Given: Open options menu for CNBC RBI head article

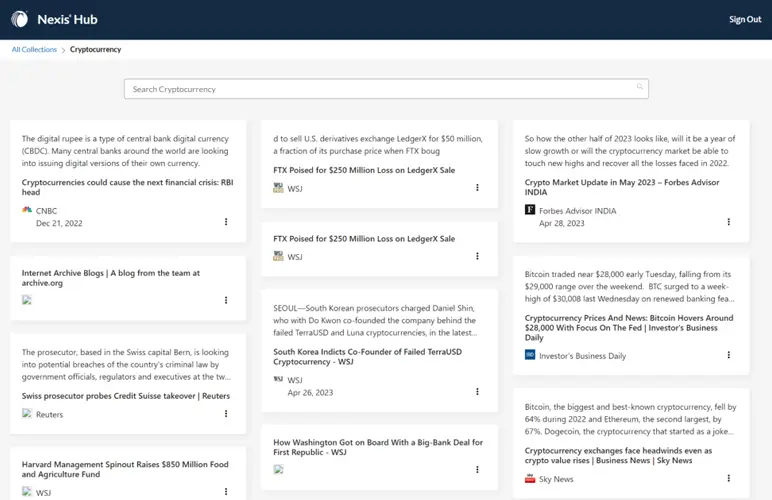Looking at the screenshot, I should 226,222.
